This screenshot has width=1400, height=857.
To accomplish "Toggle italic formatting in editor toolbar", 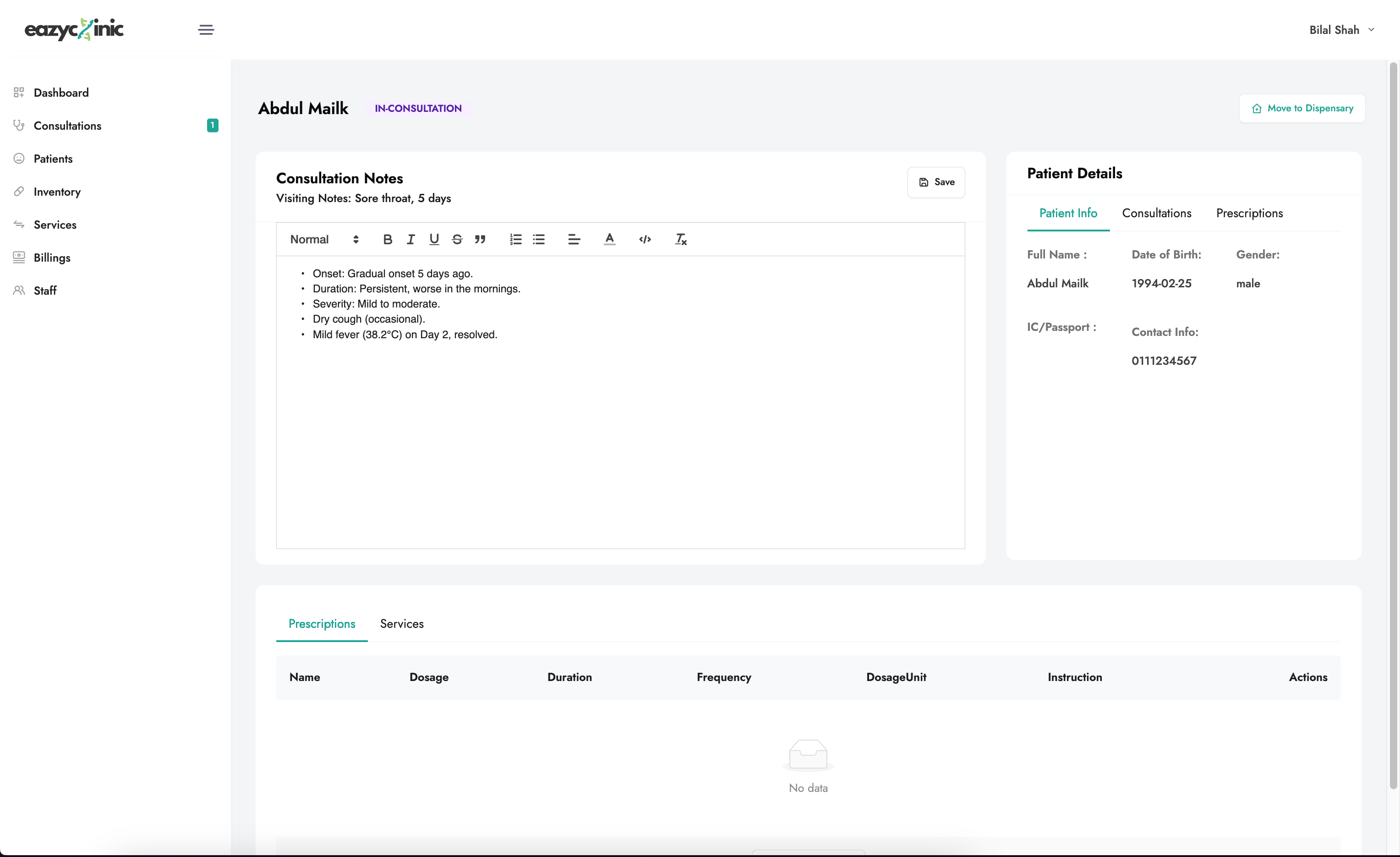I will click(x=411, y=239).
